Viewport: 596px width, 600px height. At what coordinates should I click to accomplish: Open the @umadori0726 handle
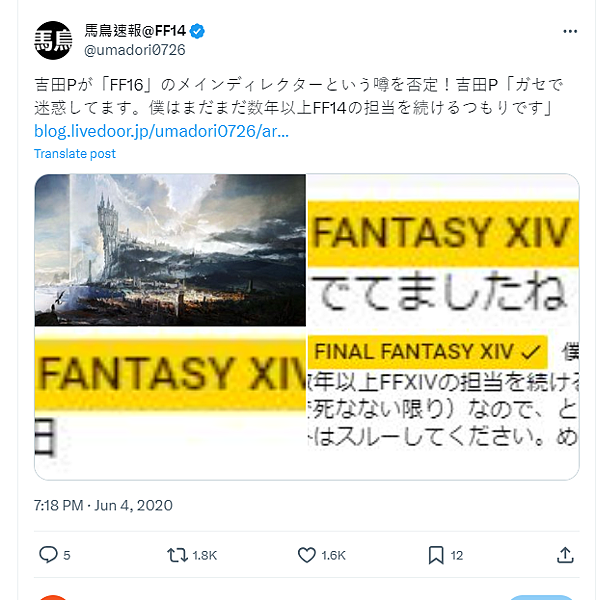point(135,50)
